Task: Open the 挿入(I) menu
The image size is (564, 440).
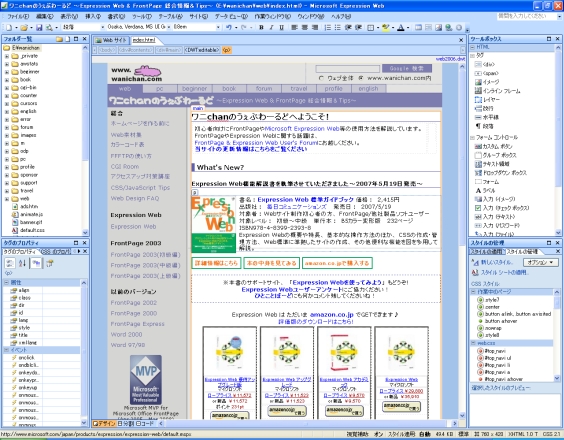Action: [93, 17]
